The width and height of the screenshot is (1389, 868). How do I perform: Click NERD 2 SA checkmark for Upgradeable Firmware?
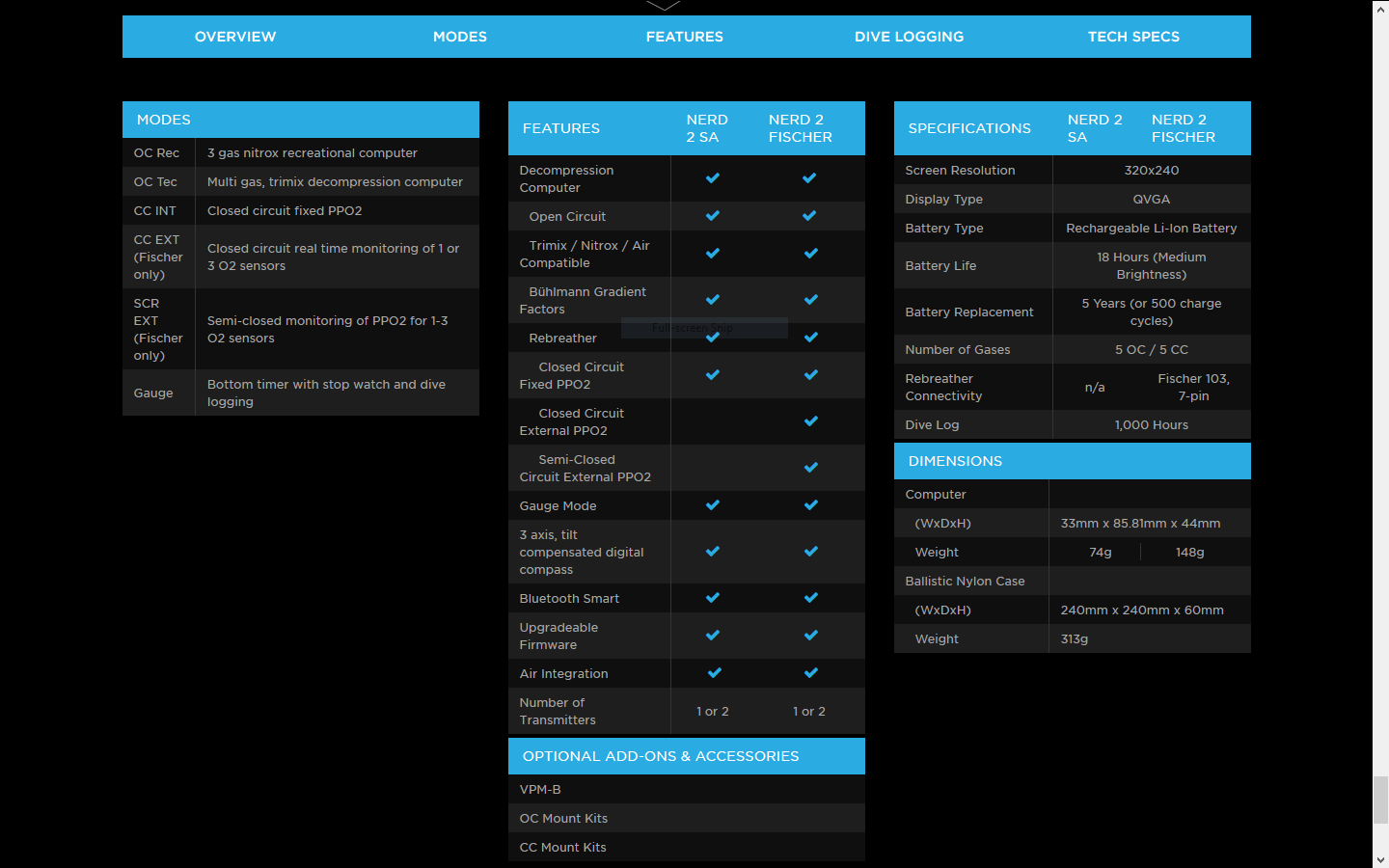[713, 636]
